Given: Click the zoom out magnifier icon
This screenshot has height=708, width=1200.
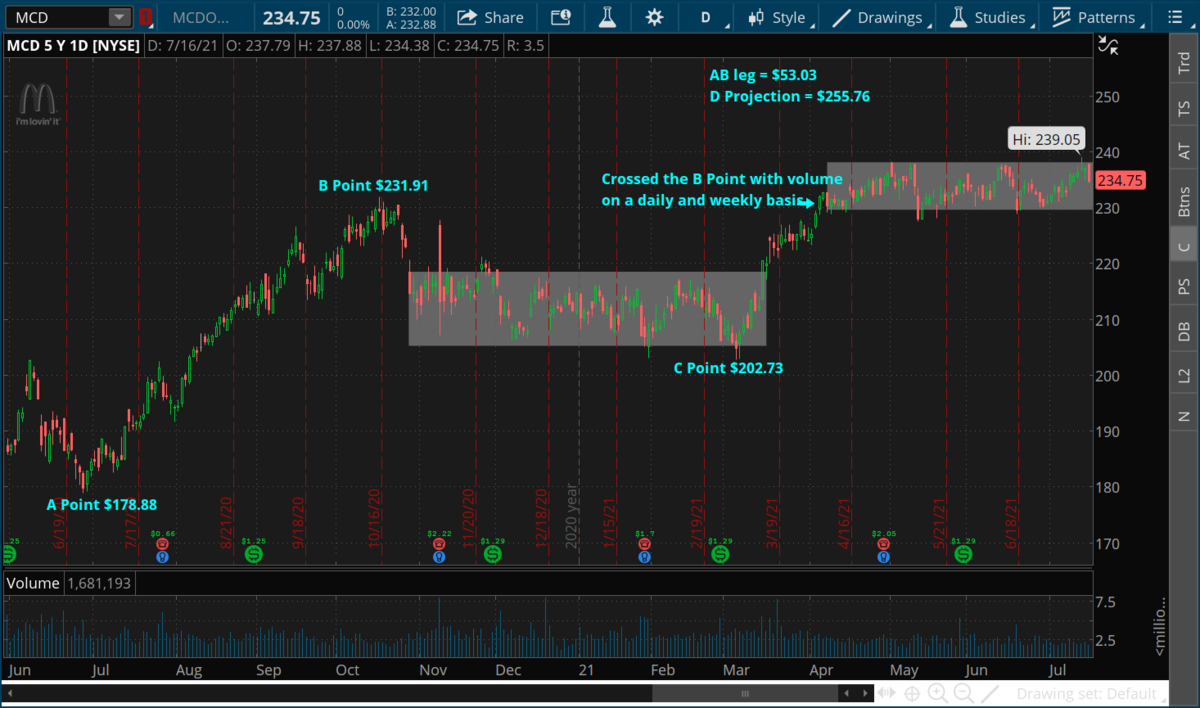Looking at the screenshot, I should tap(962, 693).
